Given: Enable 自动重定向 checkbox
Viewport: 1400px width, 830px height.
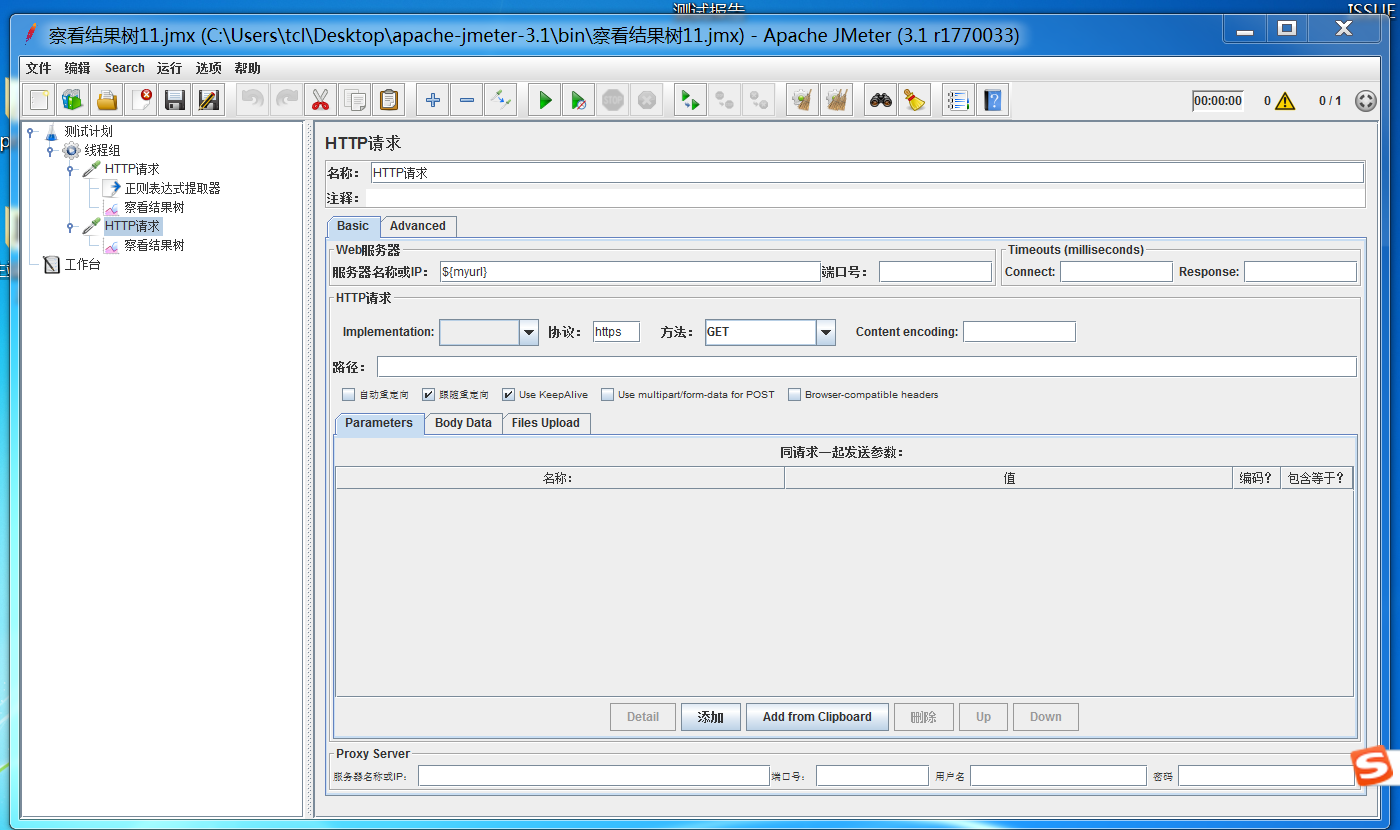Looking at the screenshot, I should 348,394.
